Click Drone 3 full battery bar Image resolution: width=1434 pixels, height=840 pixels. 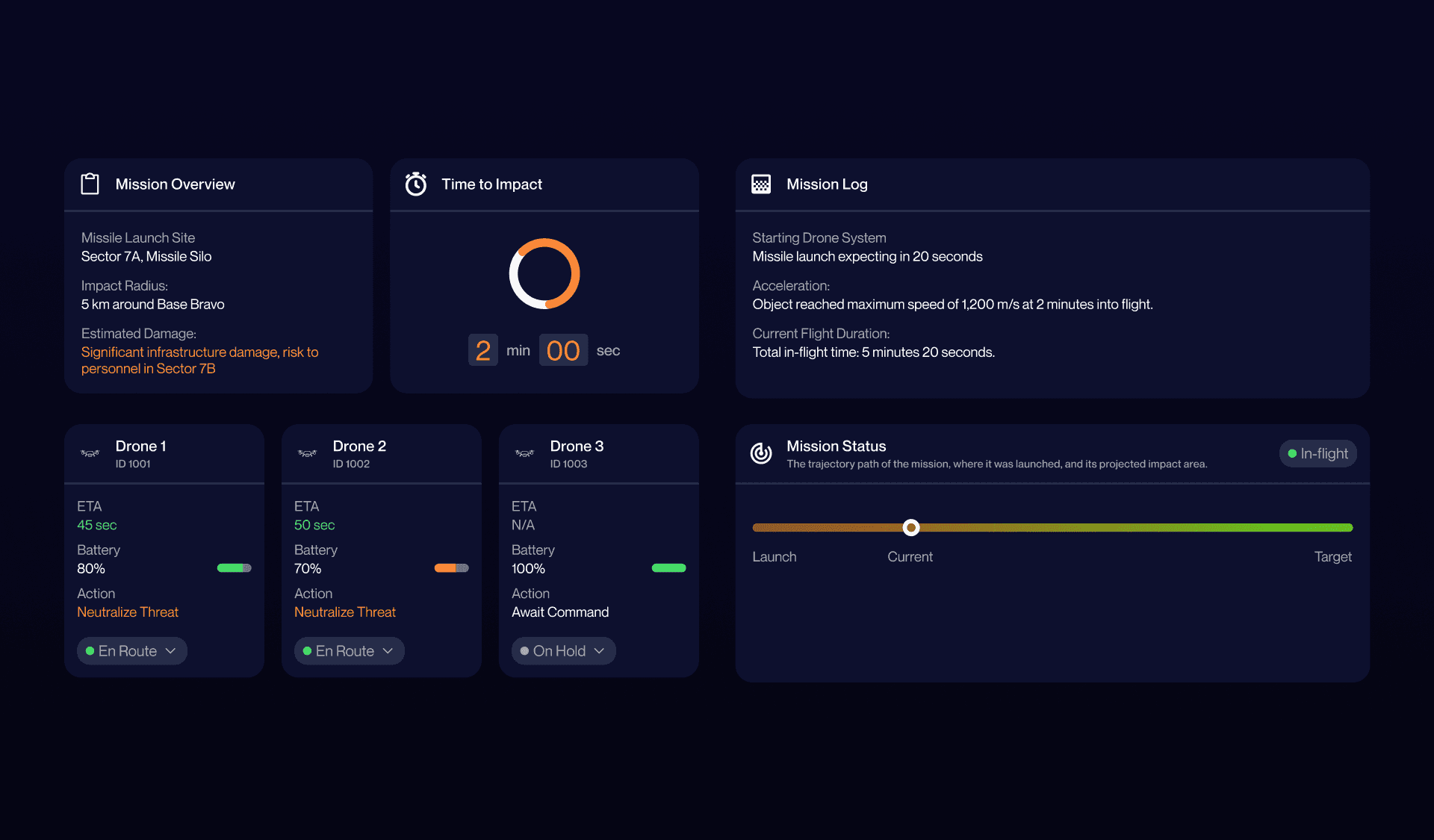tap(668, 568)
